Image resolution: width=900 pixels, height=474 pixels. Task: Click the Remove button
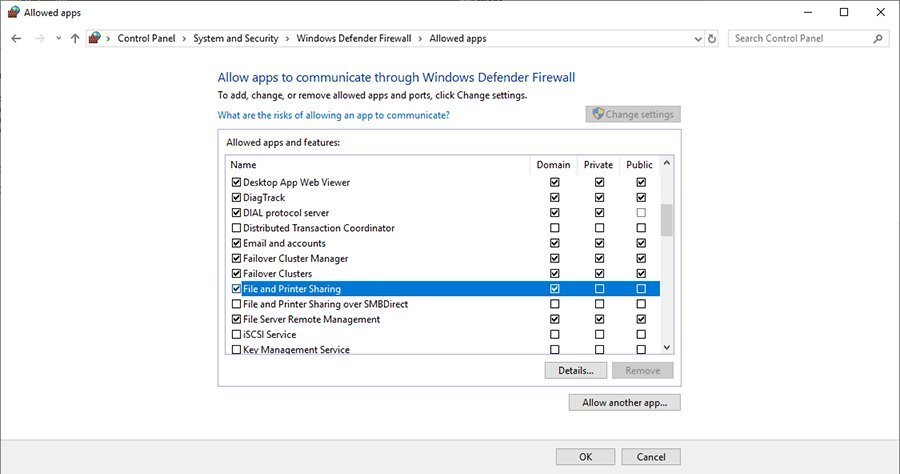click(642, 370)
